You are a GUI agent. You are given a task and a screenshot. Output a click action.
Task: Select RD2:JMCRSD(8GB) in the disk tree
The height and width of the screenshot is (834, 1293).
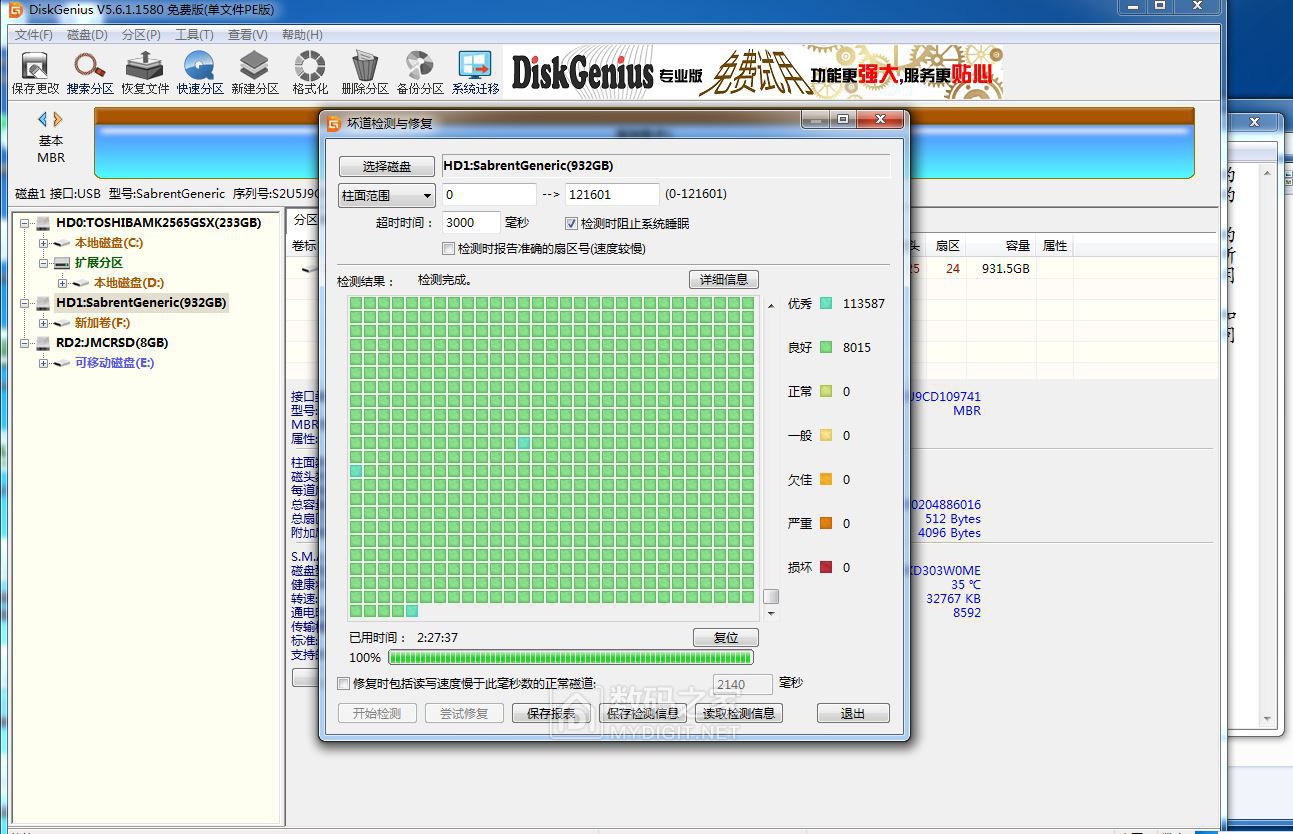[x=112, y=343]
